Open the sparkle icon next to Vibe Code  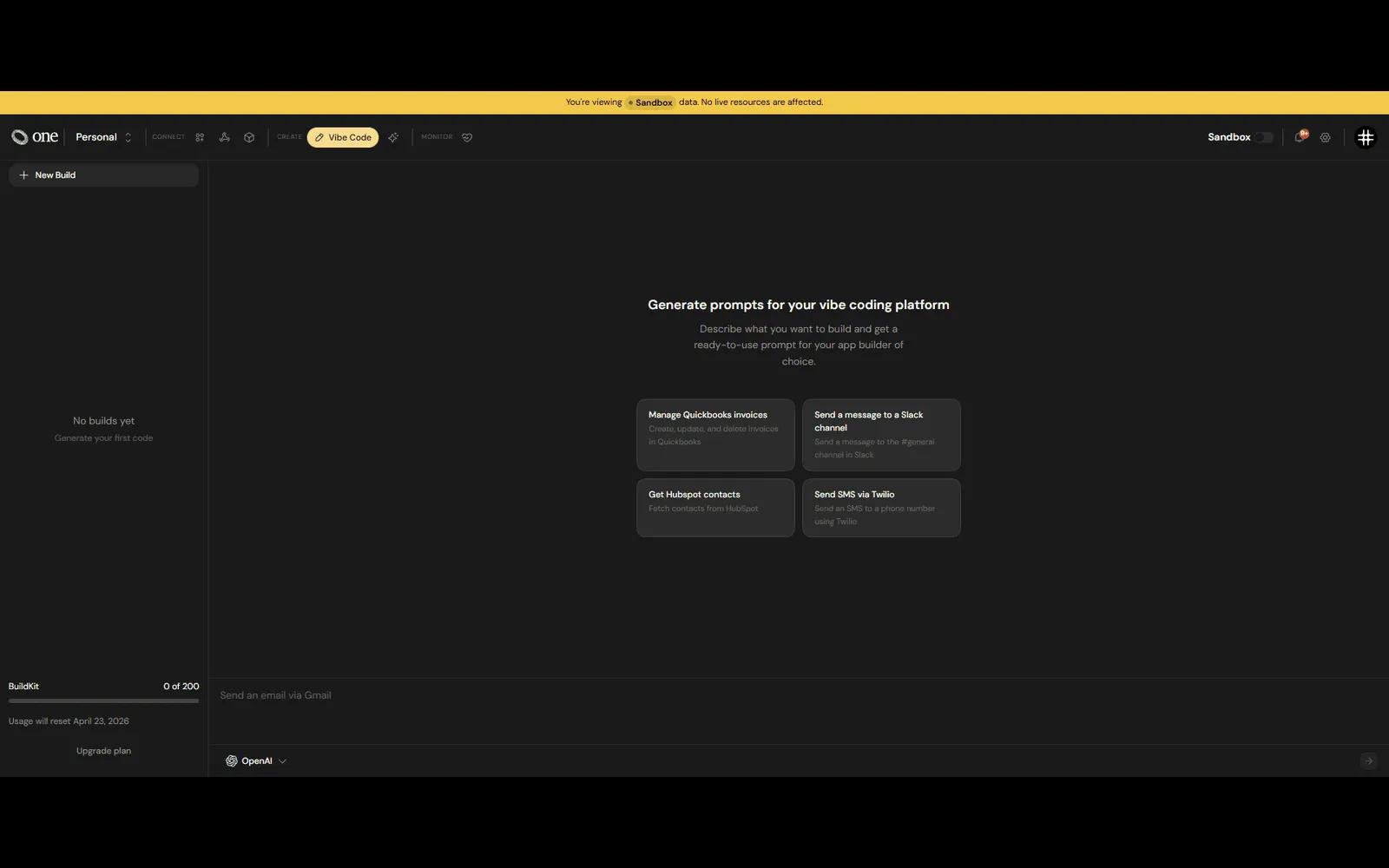point(393,137)
